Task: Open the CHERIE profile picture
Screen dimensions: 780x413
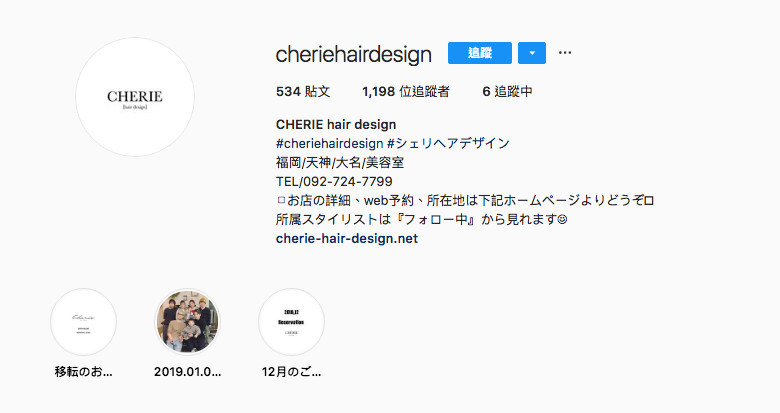Action: pyautogui.click(x=135, y=97)
